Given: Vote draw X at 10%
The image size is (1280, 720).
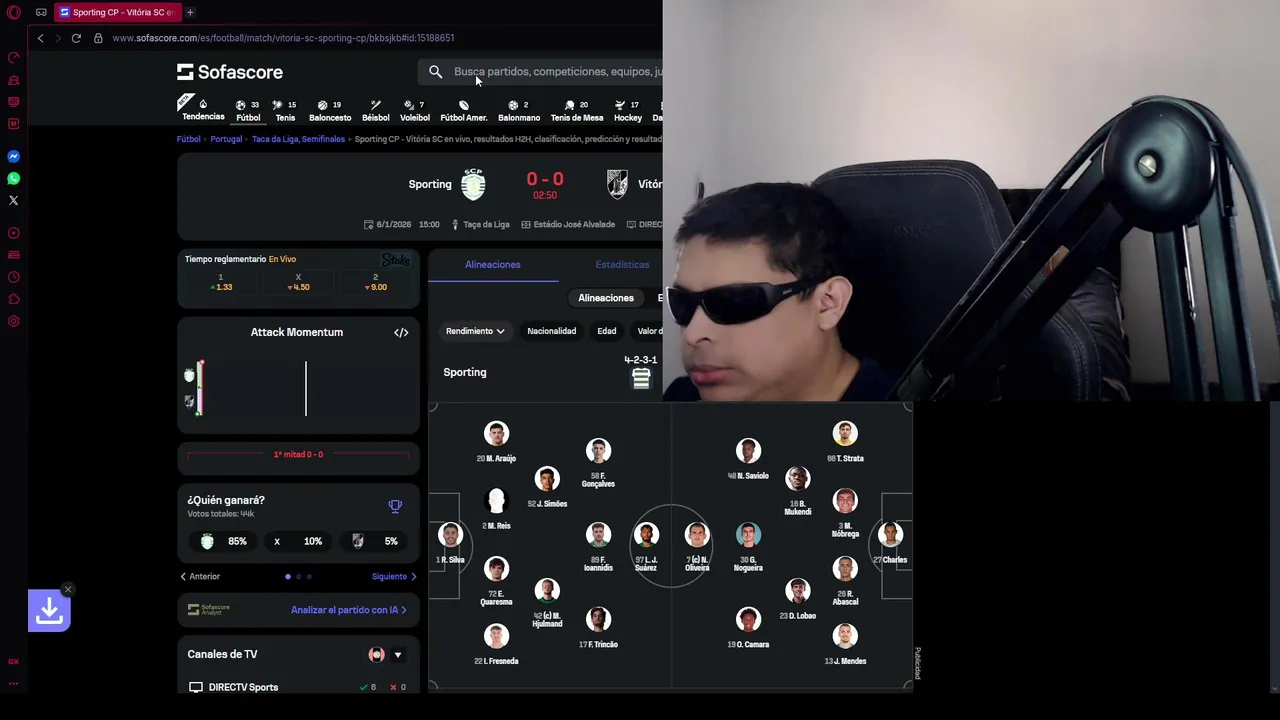Looking at the screenshot, I should tap(298, 541).
